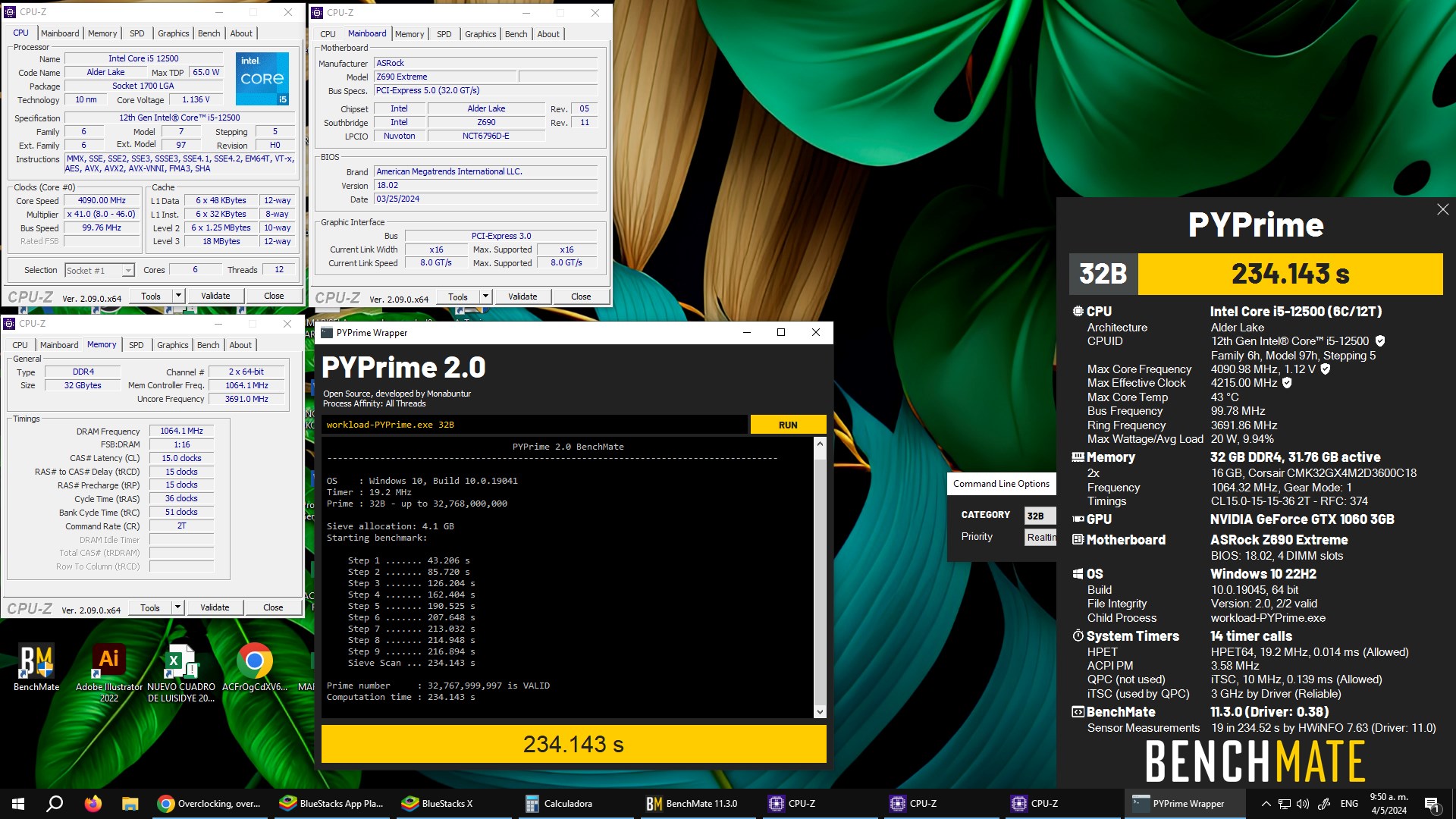Click the Intel Core i5 logo in CPU-Z

pyautogui.click(x=262, y=78)
